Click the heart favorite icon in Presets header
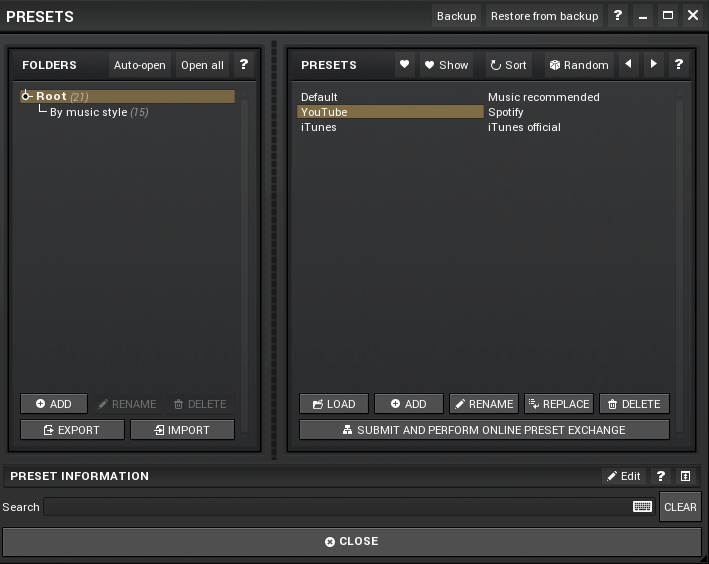Screen dimensions: 709x564 pyautogui.click(x=404, y=65)
